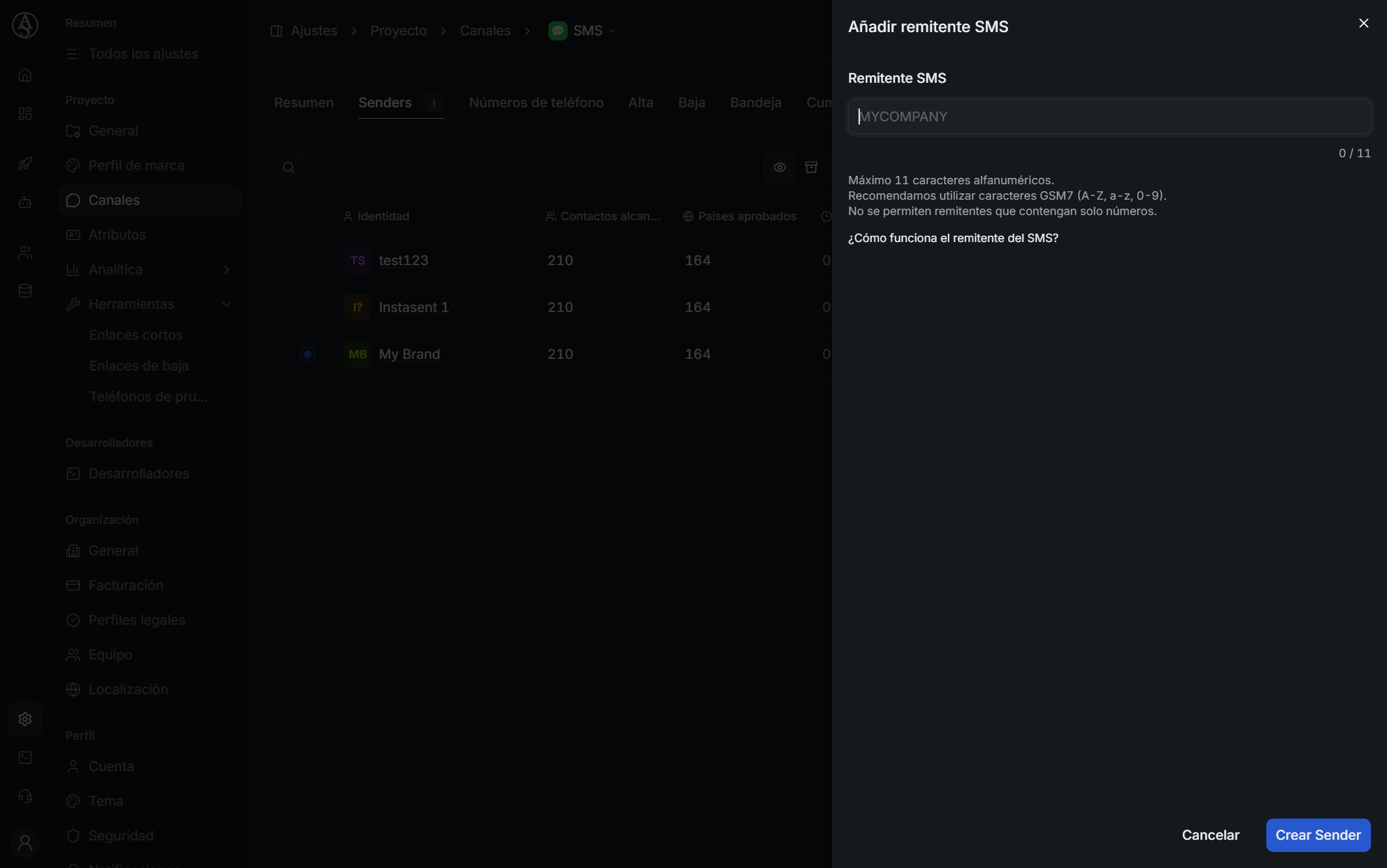
Task: Open ¿Cómo funciona el remitente del SMS? link
Action: [953, 238]
